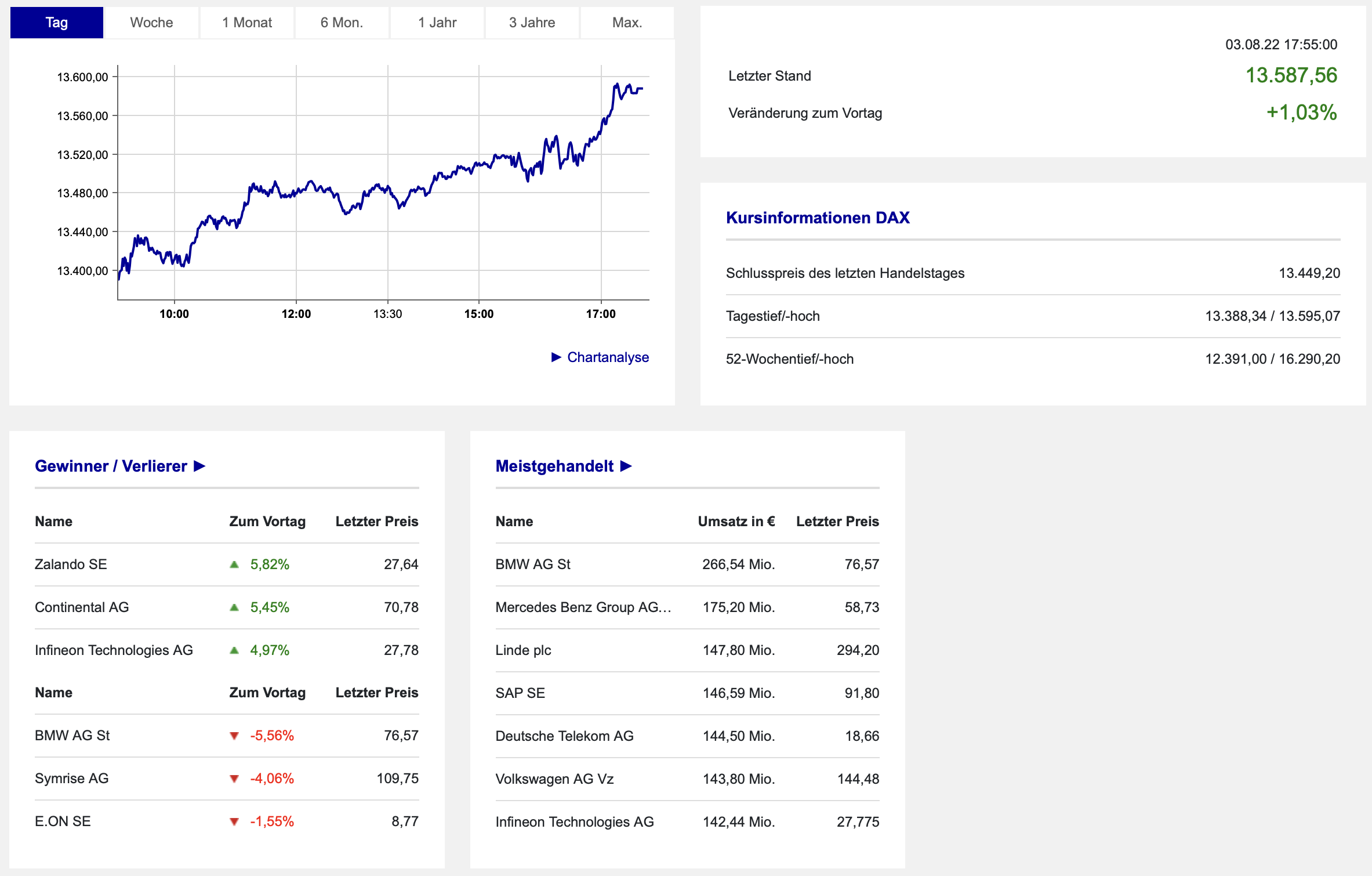Viewport: 1372px width, 876px height.
Task: Click red down triangle for E.ON SE
Action: [234, 822]
